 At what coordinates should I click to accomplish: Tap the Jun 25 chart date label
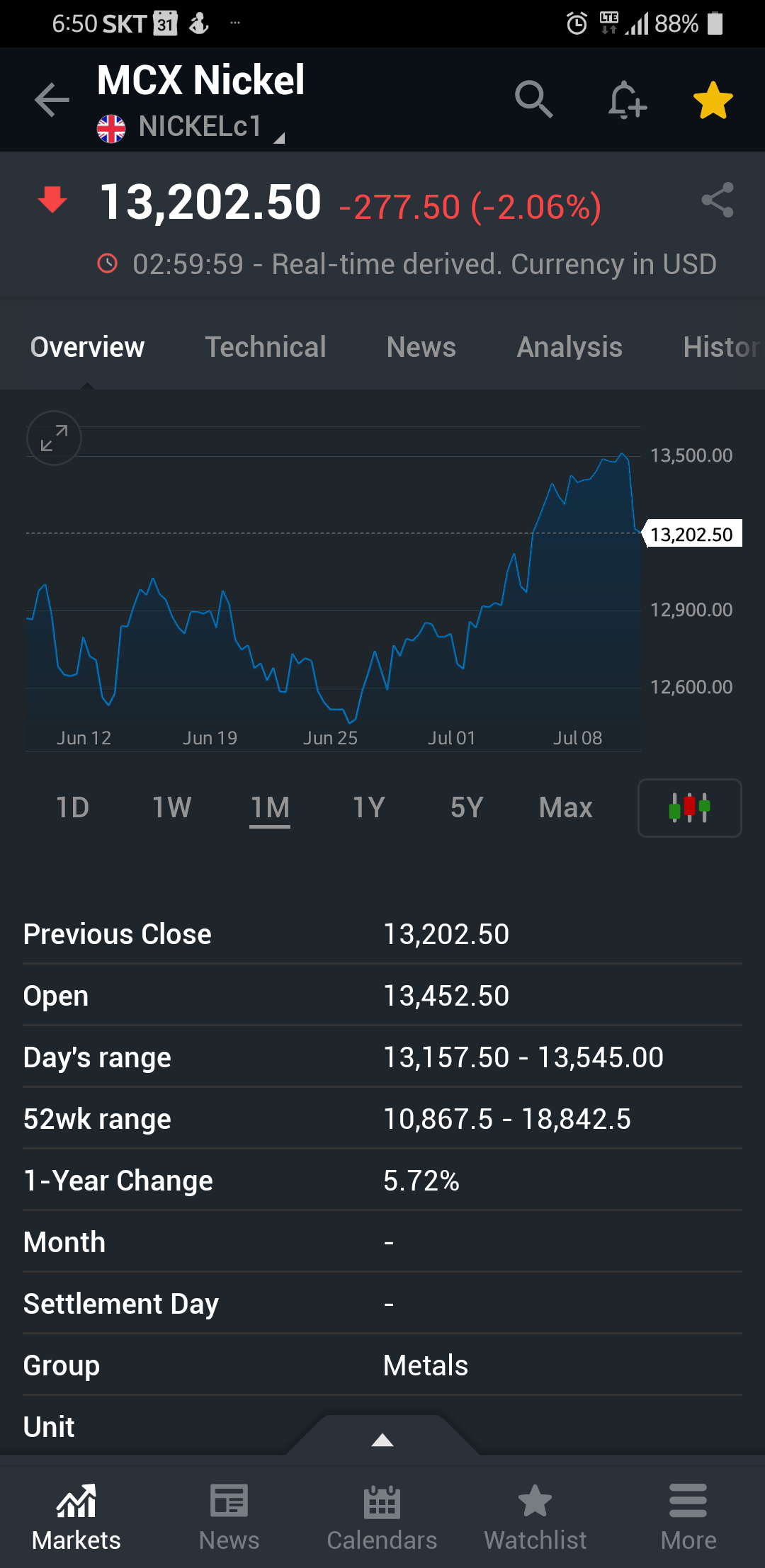[x=331, y=738]
